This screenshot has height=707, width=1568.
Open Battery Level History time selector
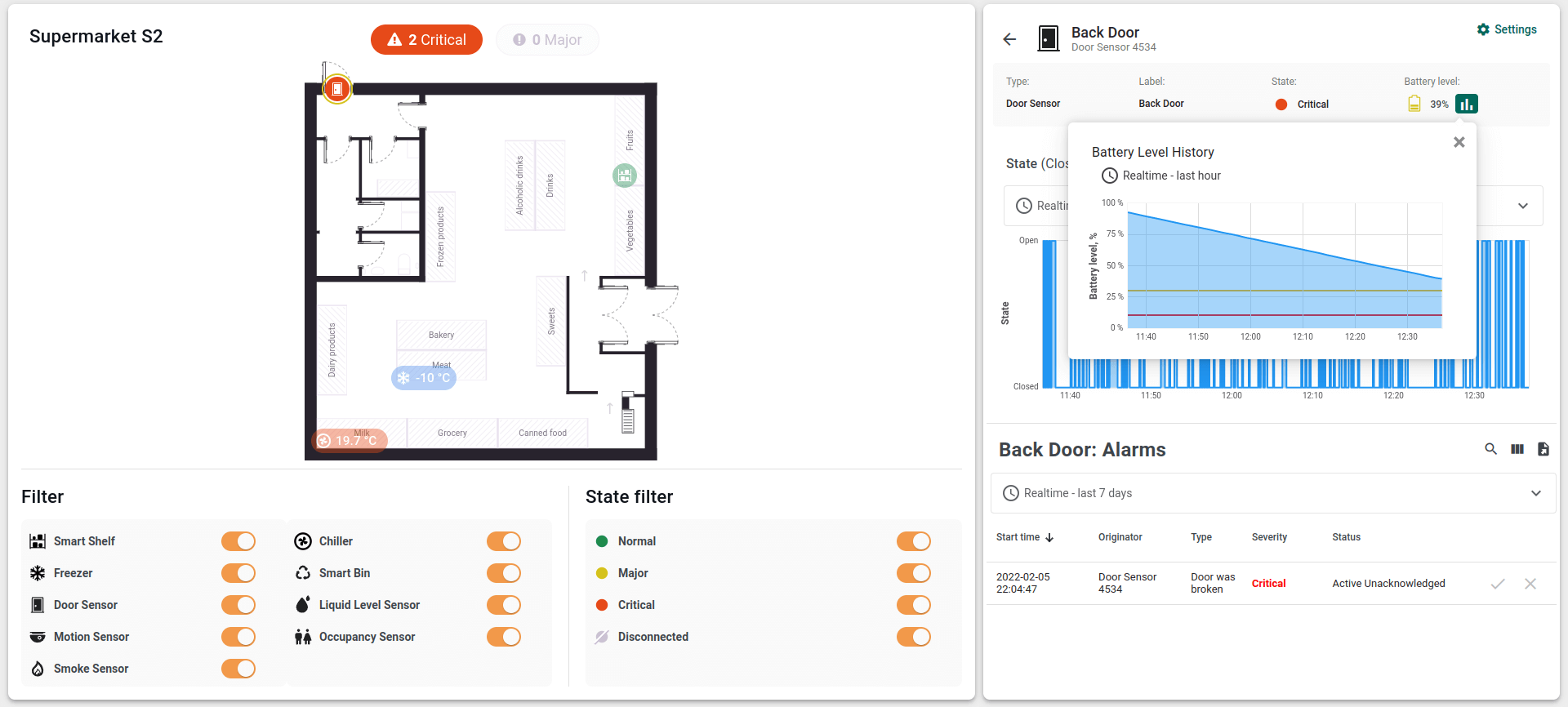[1161, 176]
